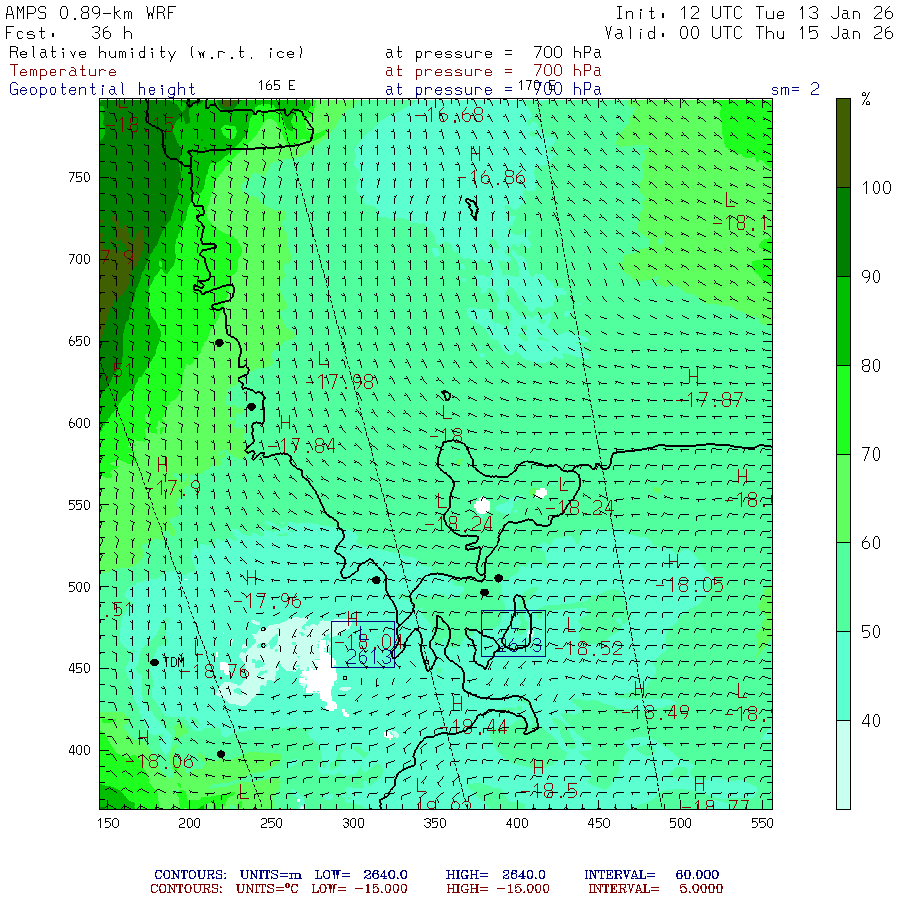The height and width of the screenshot is (900, 900).
Task: Click the colorbar tick label '80'
Action: 871,366
